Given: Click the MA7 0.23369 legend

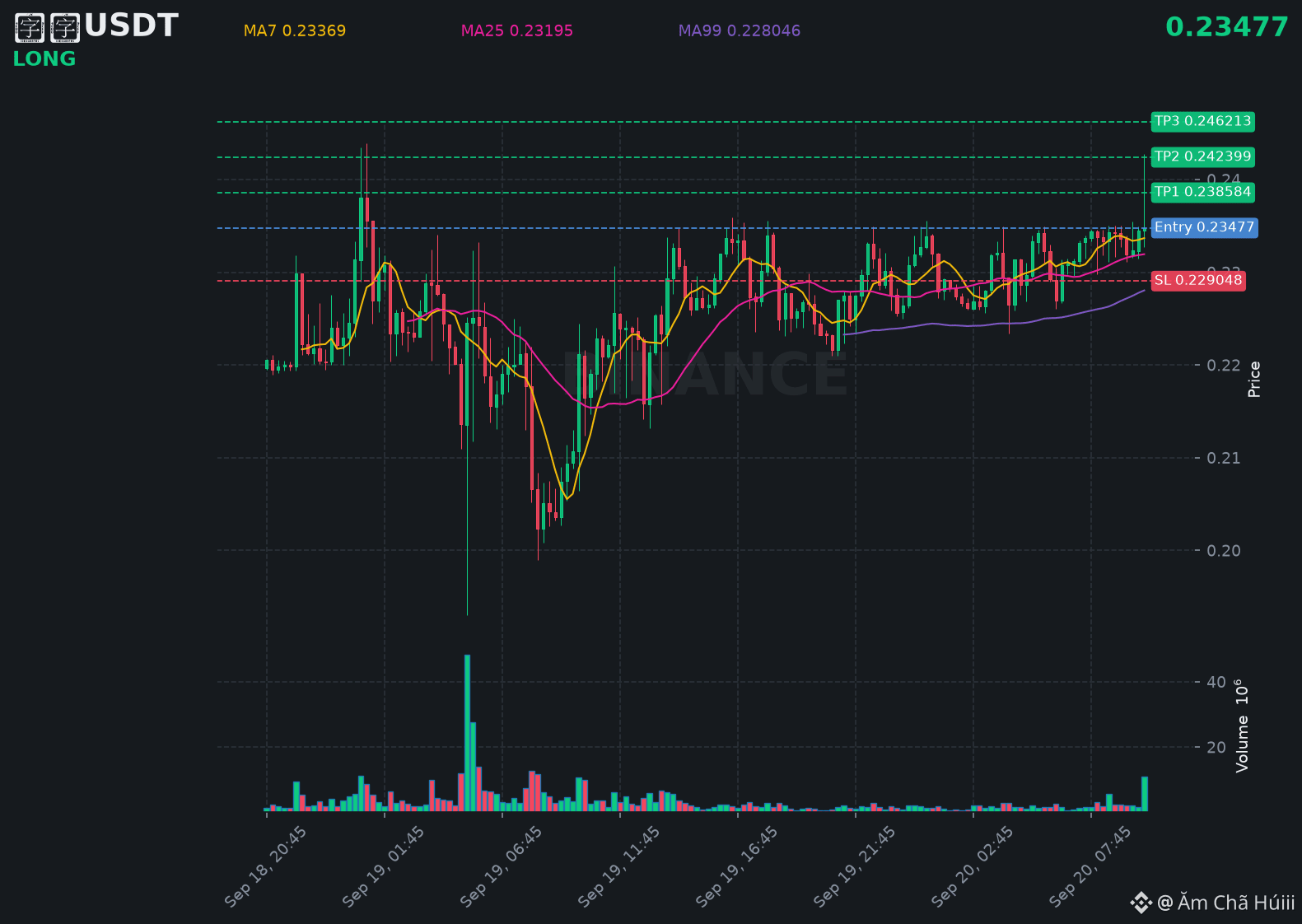Looking at the screenshot, I should click(x=295, y=31).
